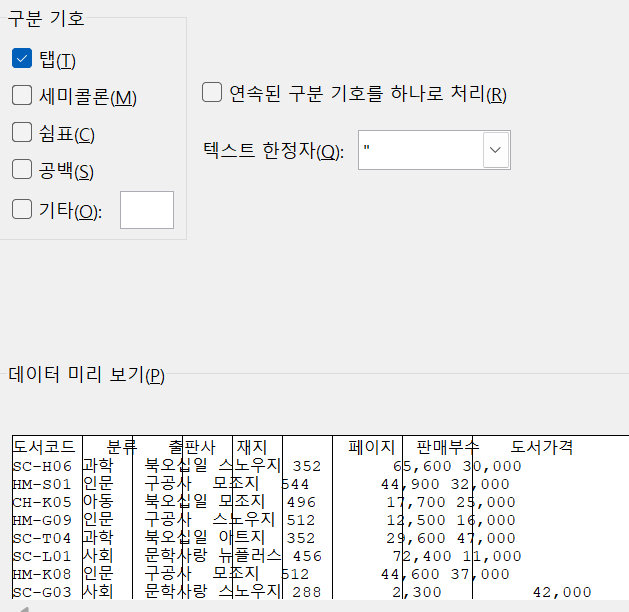Viewport: 629px width, 612px height.
Task: Toggle 연속된 구분 기호를 하나로 처리 checkbox
Action: [212, 93]
